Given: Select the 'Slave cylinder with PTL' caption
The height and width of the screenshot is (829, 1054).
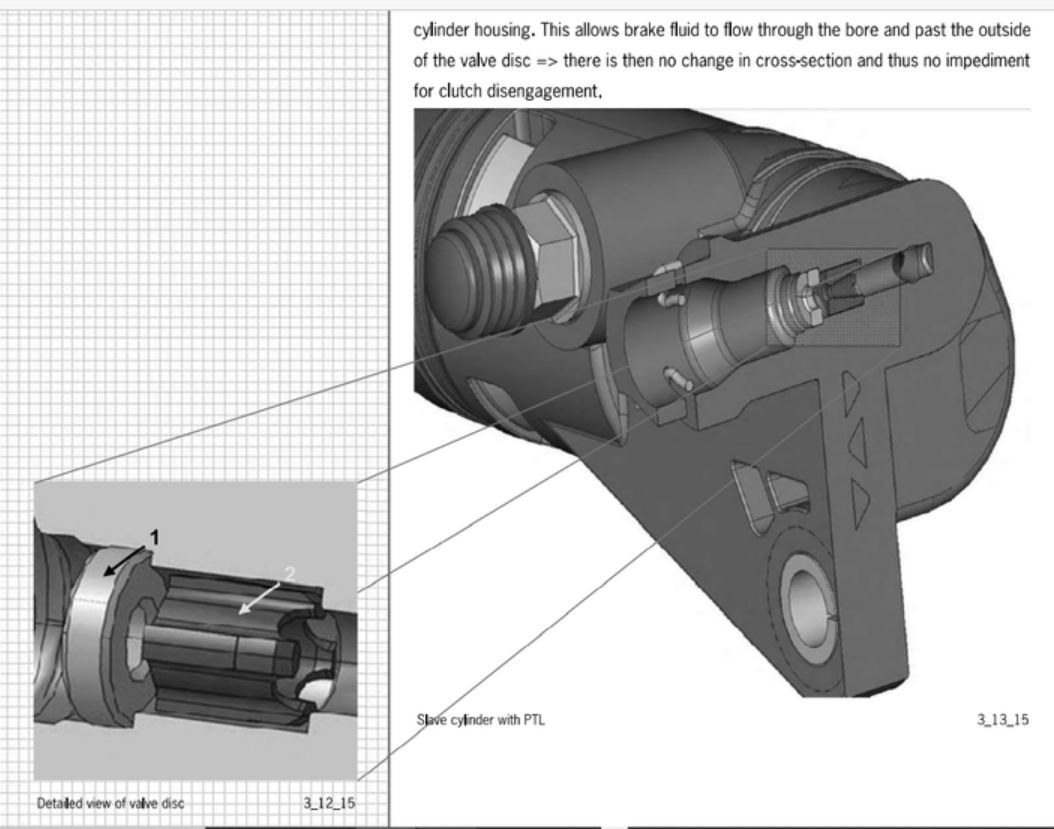Looking at the screenshot, I should tap(479, 719).
